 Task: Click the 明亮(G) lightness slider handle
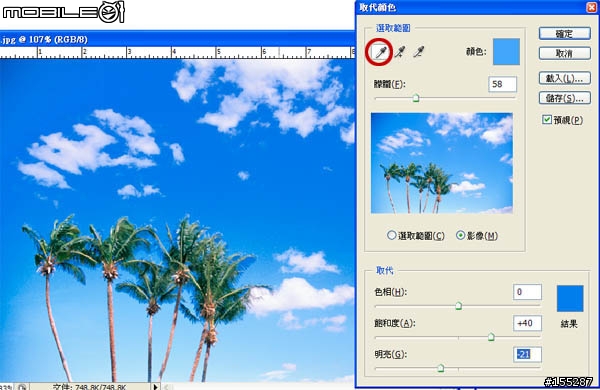[x=440, y=368]
